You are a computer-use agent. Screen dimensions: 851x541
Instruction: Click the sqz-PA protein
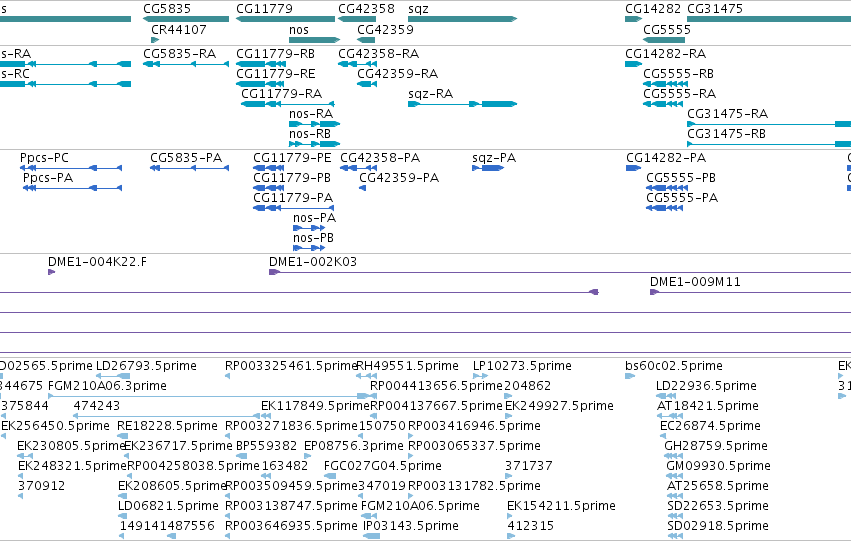click(x=488, y=168)
